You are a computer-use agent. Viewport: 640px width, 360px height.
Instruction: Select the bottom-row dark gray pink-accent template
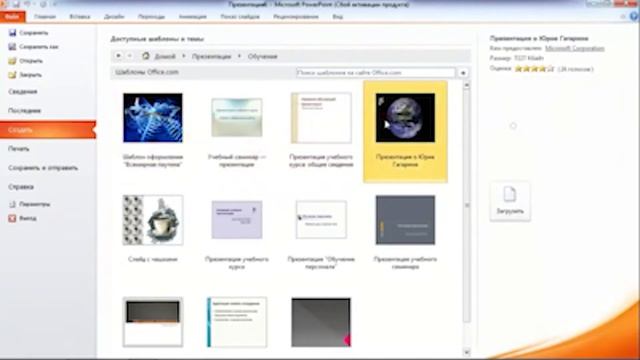(321, 322)
